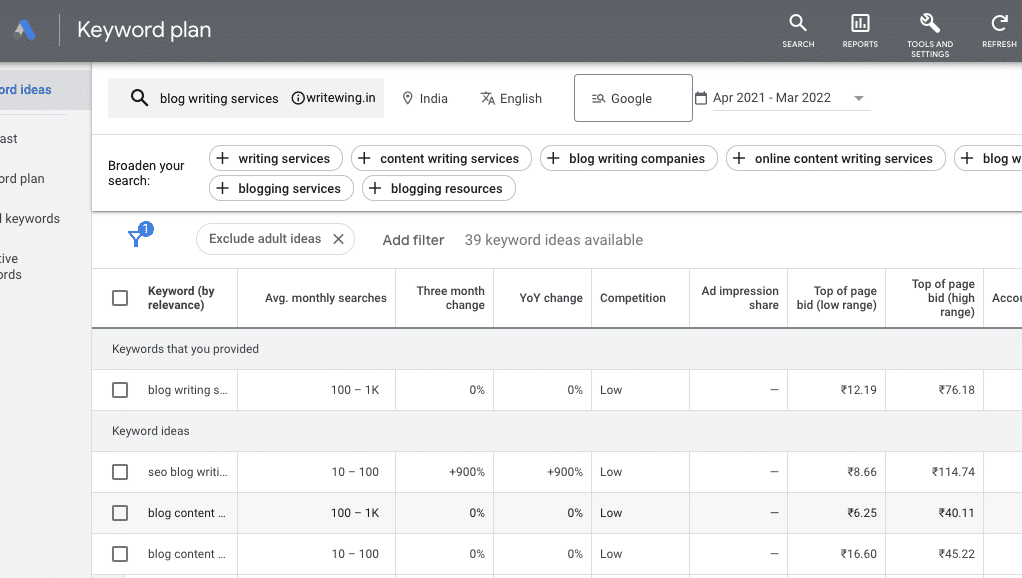Click Add filter

(x=413, y=240)
